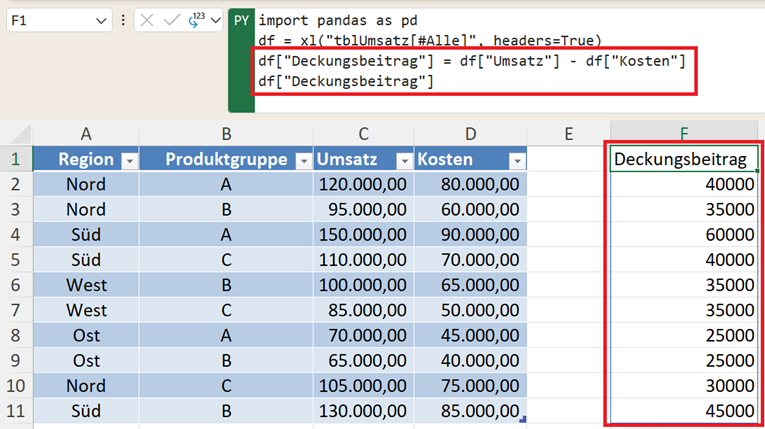The height and width of the screenshot is (429, 765).
Task: Open the Kosten column filter button
Action: point(517,160)
